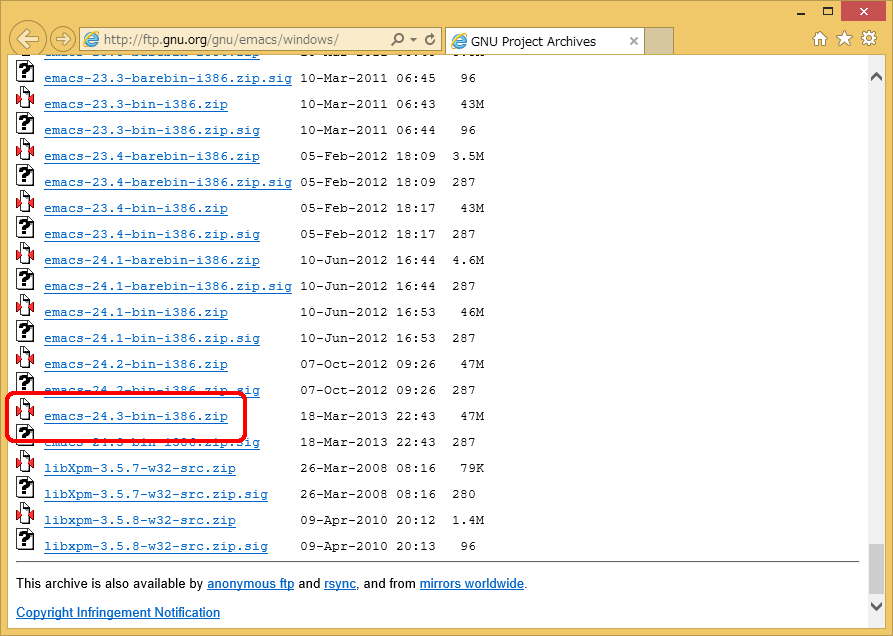Click file icon beside libXpm-3.5.7-w32-src.zip.sig

(x=25, y=487)
